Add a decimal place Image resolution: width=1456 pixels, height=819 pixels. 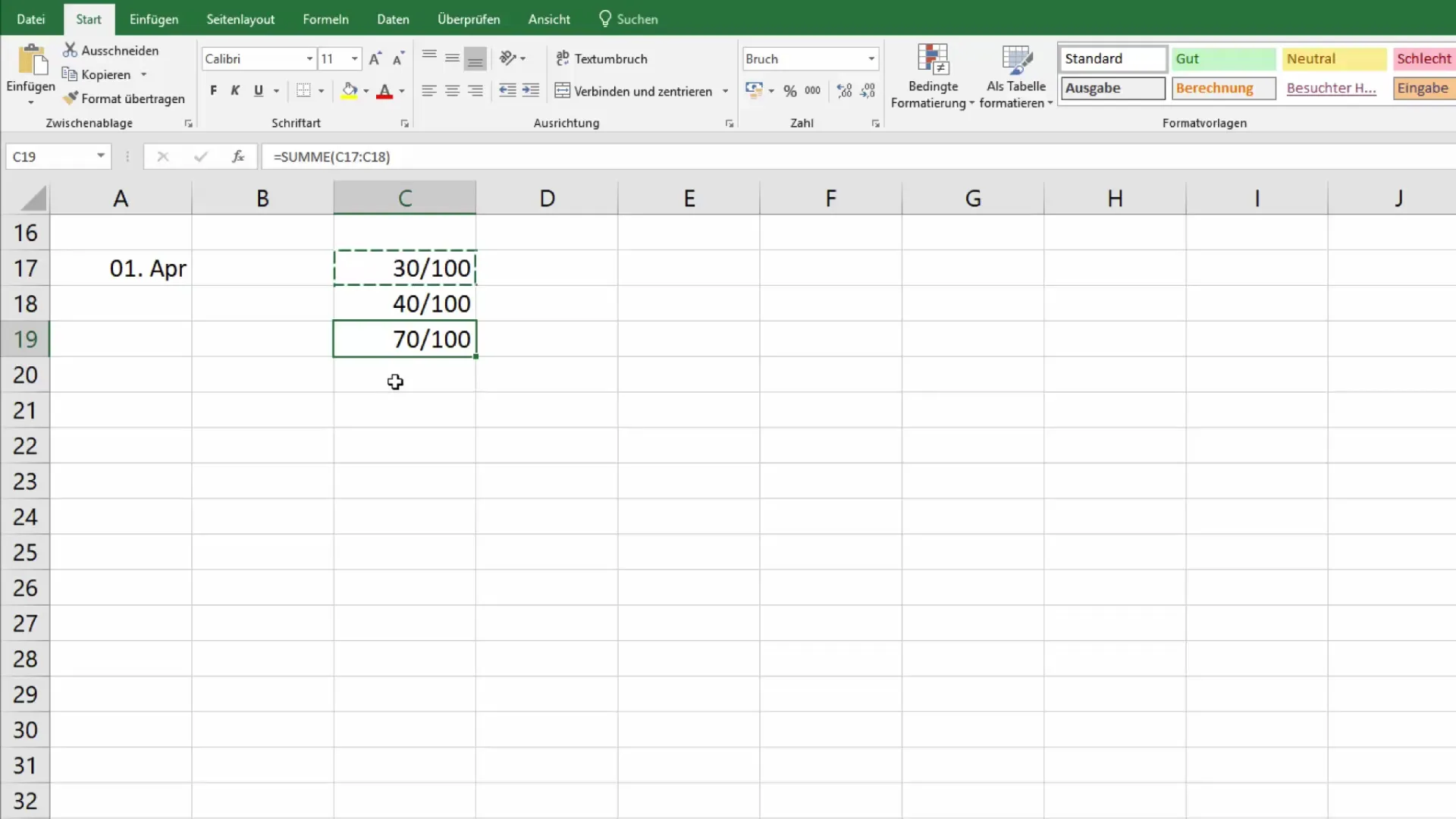tap(844, 91)
